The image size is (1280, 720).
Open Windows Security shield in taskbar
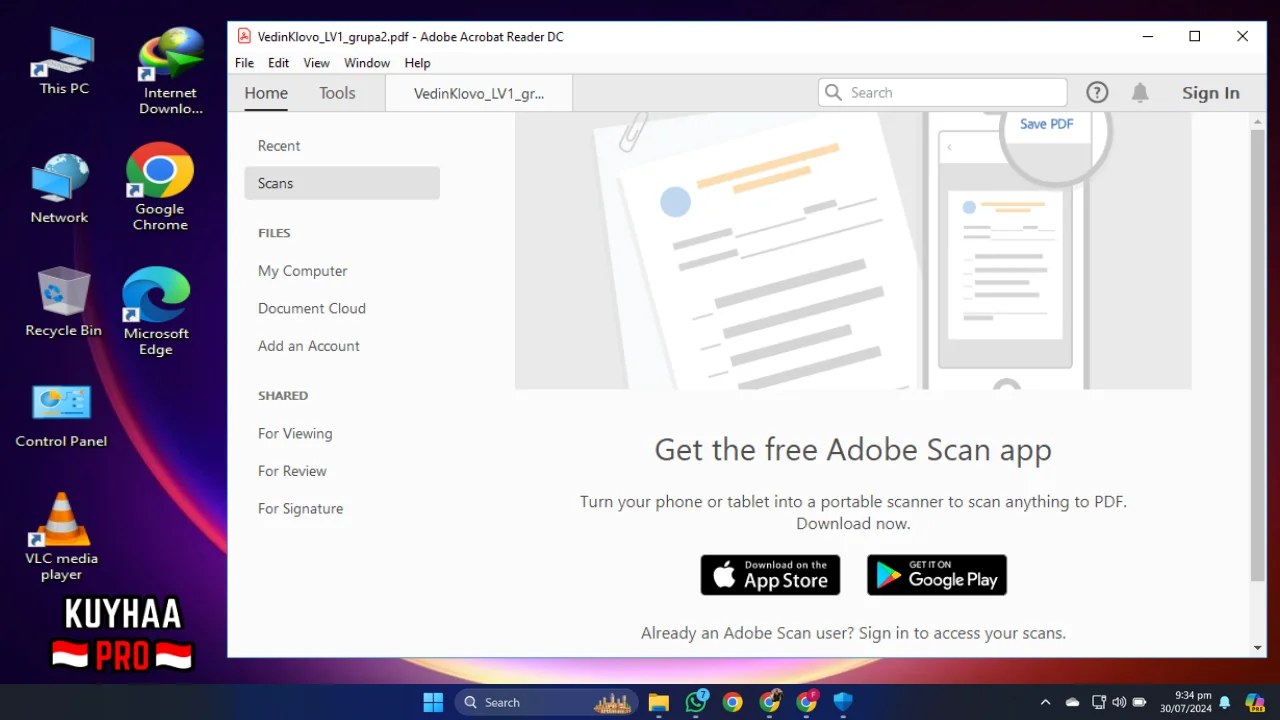pyautogui.click(x=843, y=702)
